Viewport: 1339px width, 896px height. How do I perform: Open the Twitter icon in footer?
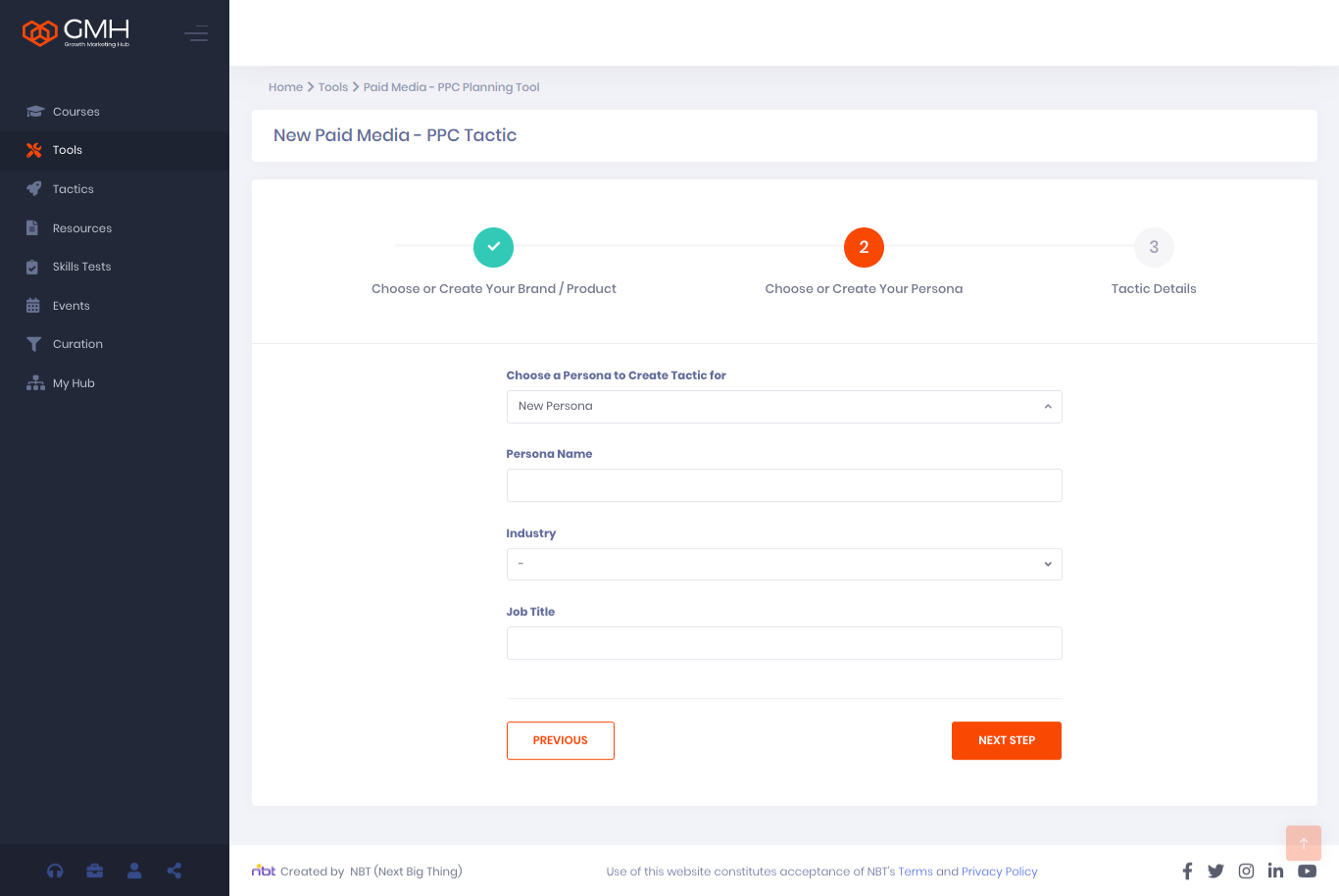(x=1215, y=871)
